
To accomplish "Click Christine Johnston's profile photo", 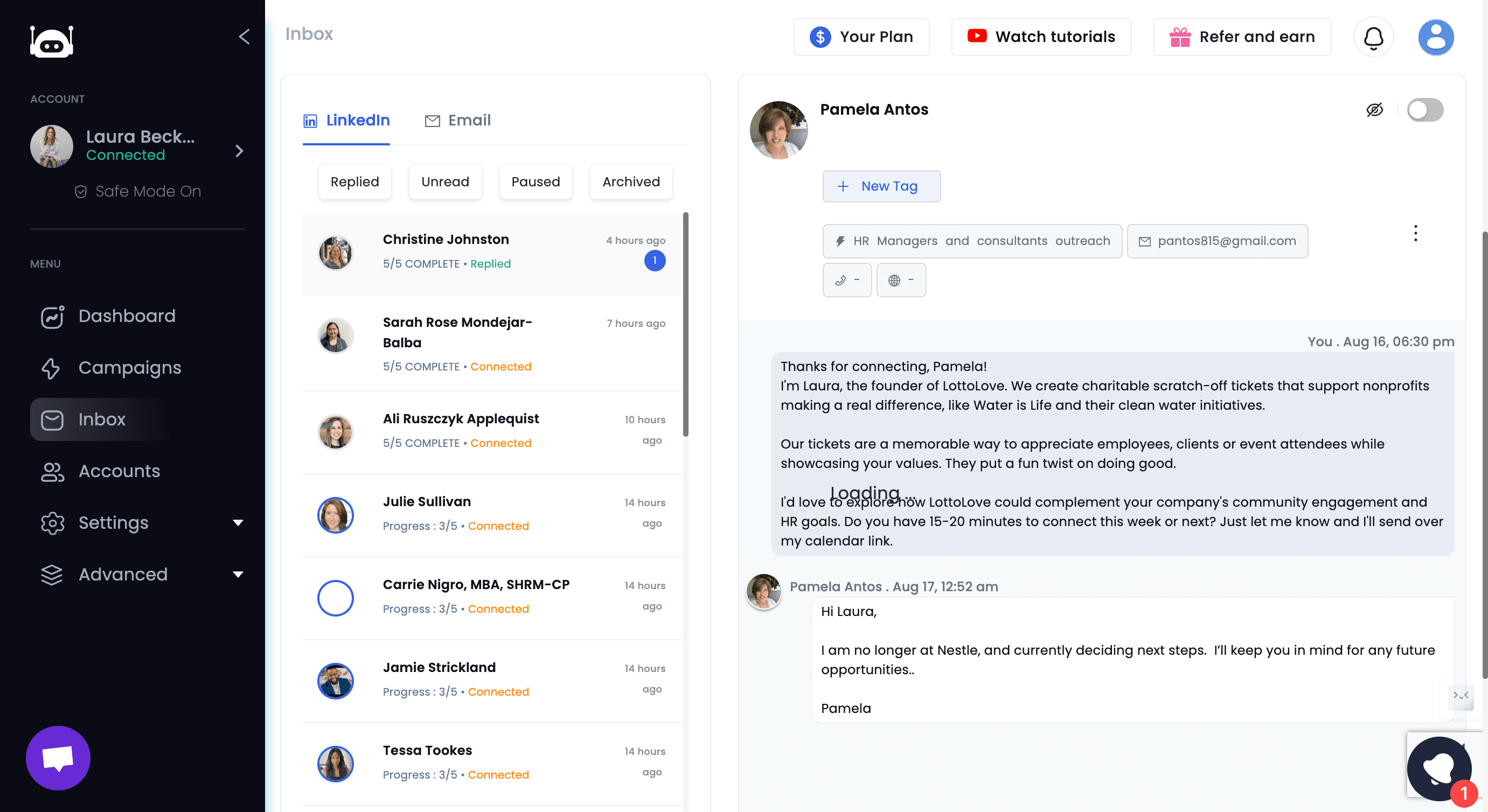I will point(336,253).
